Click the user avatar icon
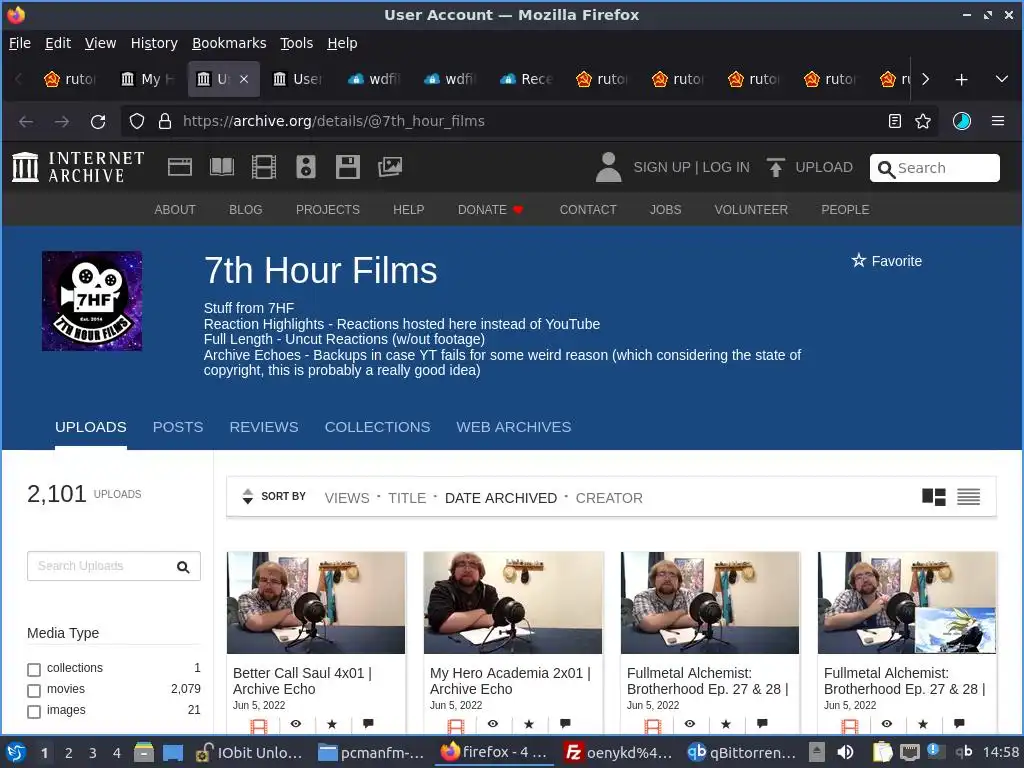The height and width of the screenshot is (768, 1024). [608, 167]
